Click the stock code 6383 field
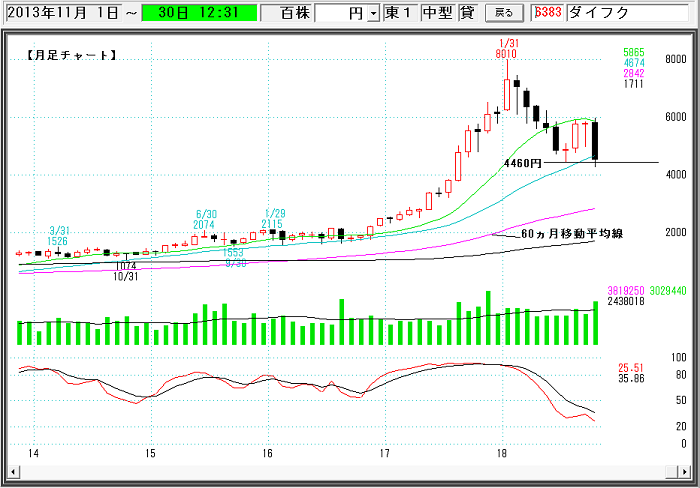Image resolution: width=700 pixels, height=488 pixels. (548, 13)
